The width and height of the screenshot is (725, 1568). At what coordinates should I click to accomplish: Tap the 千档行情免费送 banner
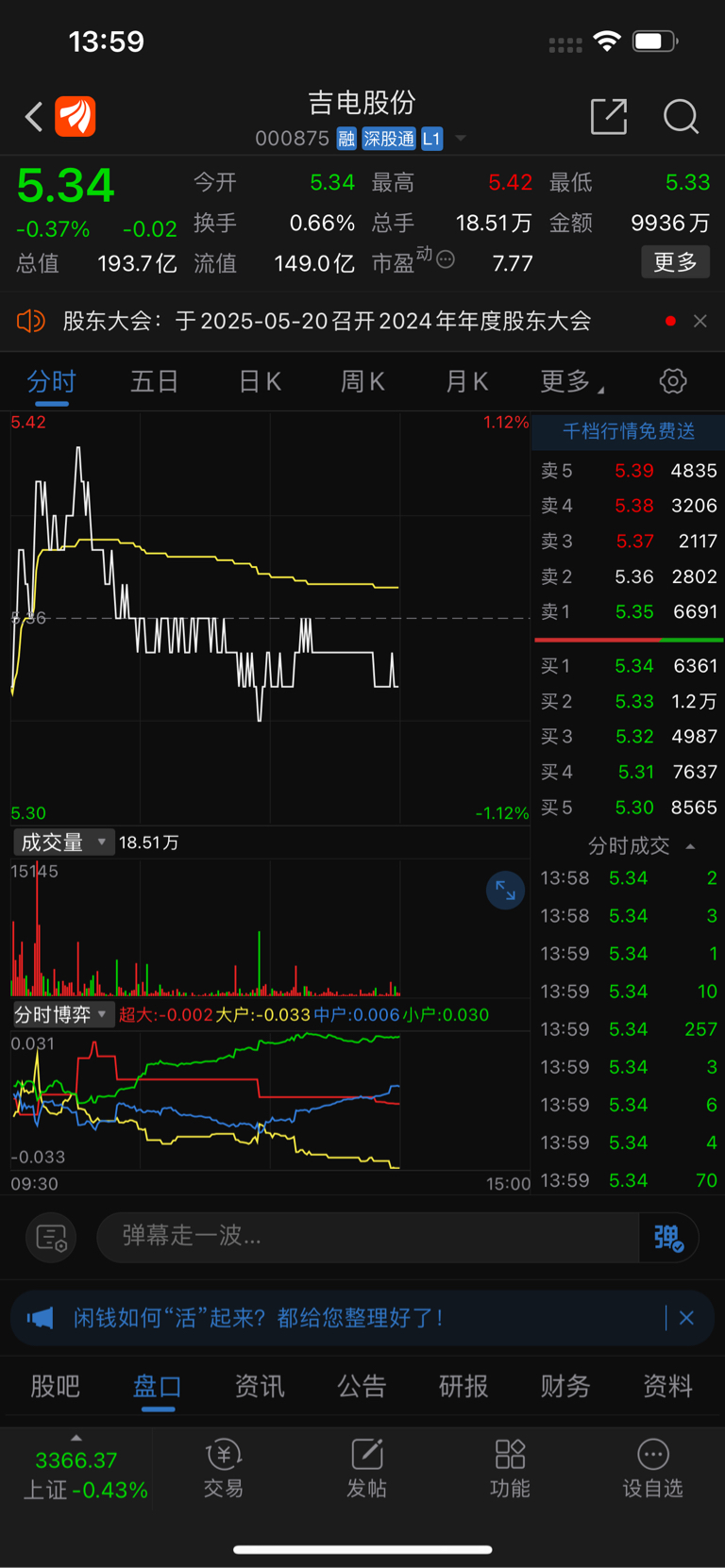(629, 431)
